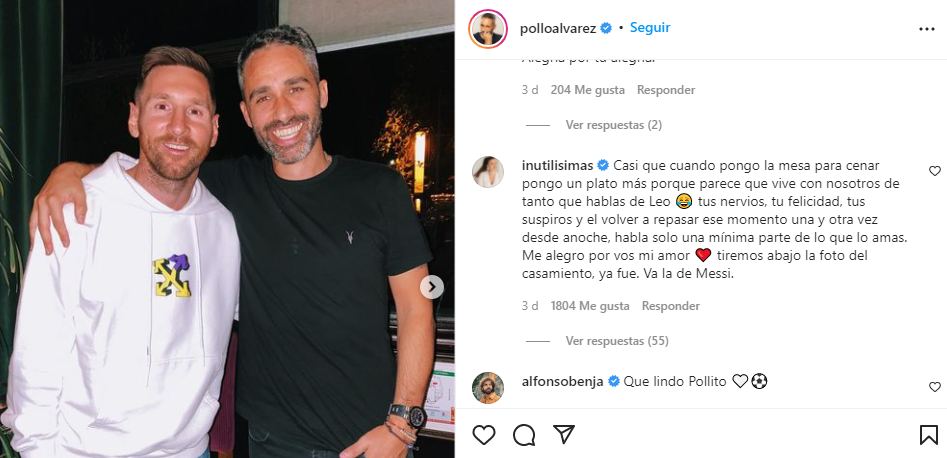This screenshot has height=458, width=947.
Task: Share the post via paper plane icon
Action: (x=563, y=434)
